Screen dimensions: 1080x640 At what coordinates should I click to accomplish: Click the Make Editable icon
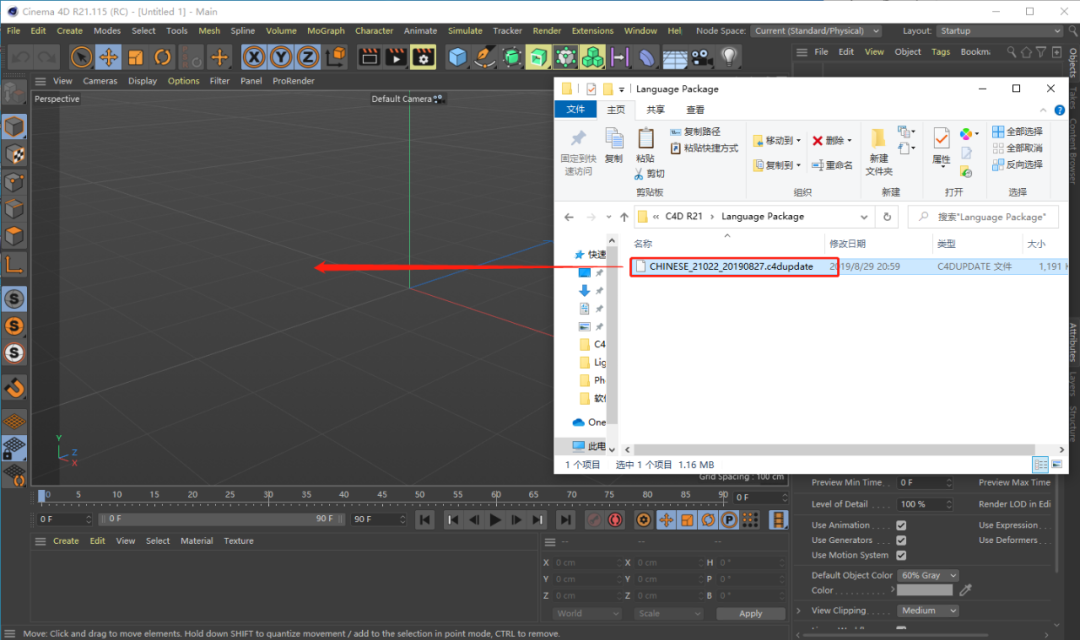[x=14, y=94]
